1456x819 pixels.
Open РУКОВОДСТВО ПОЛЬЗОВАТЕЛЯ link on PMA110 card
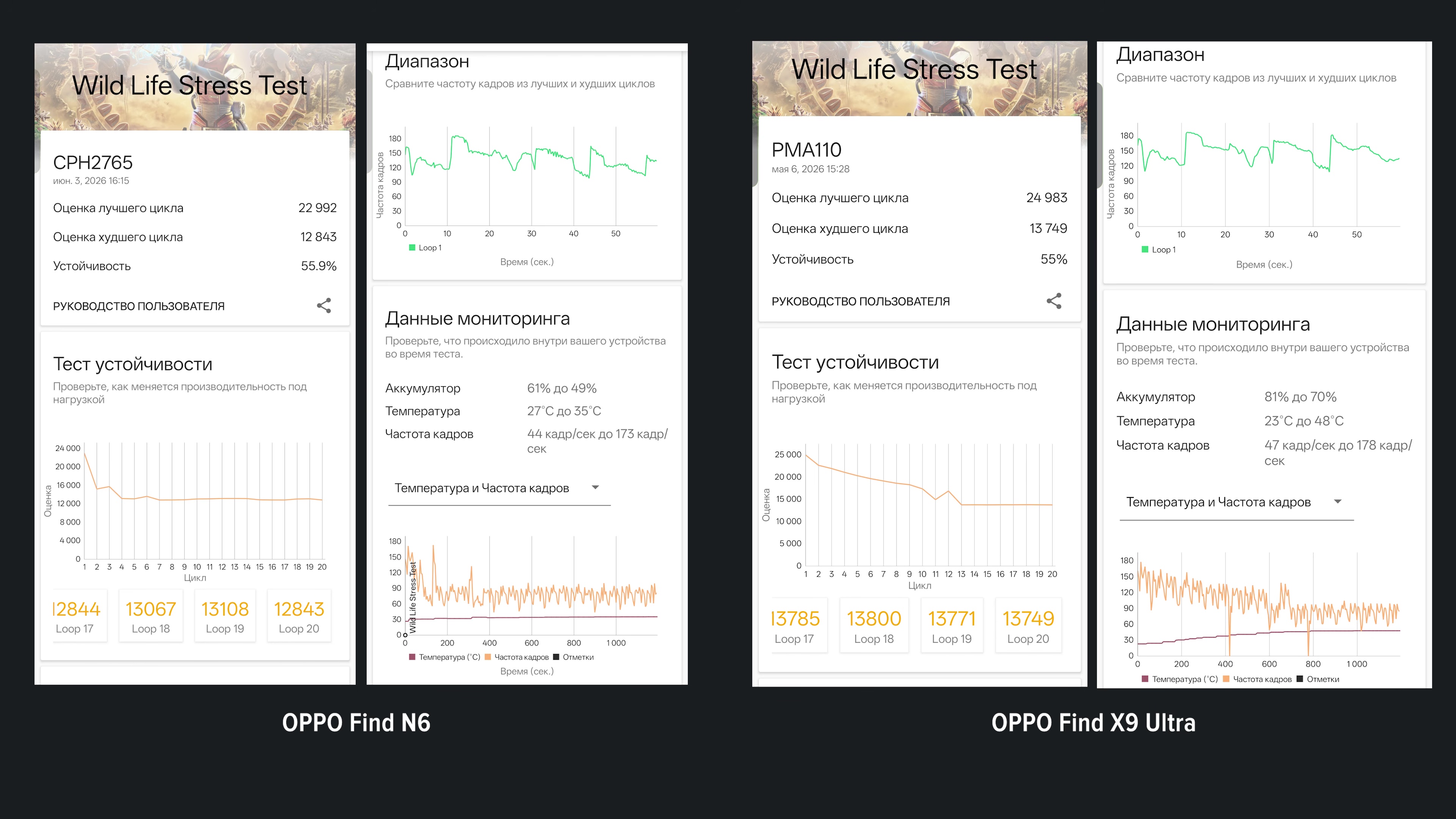point(860,301)
